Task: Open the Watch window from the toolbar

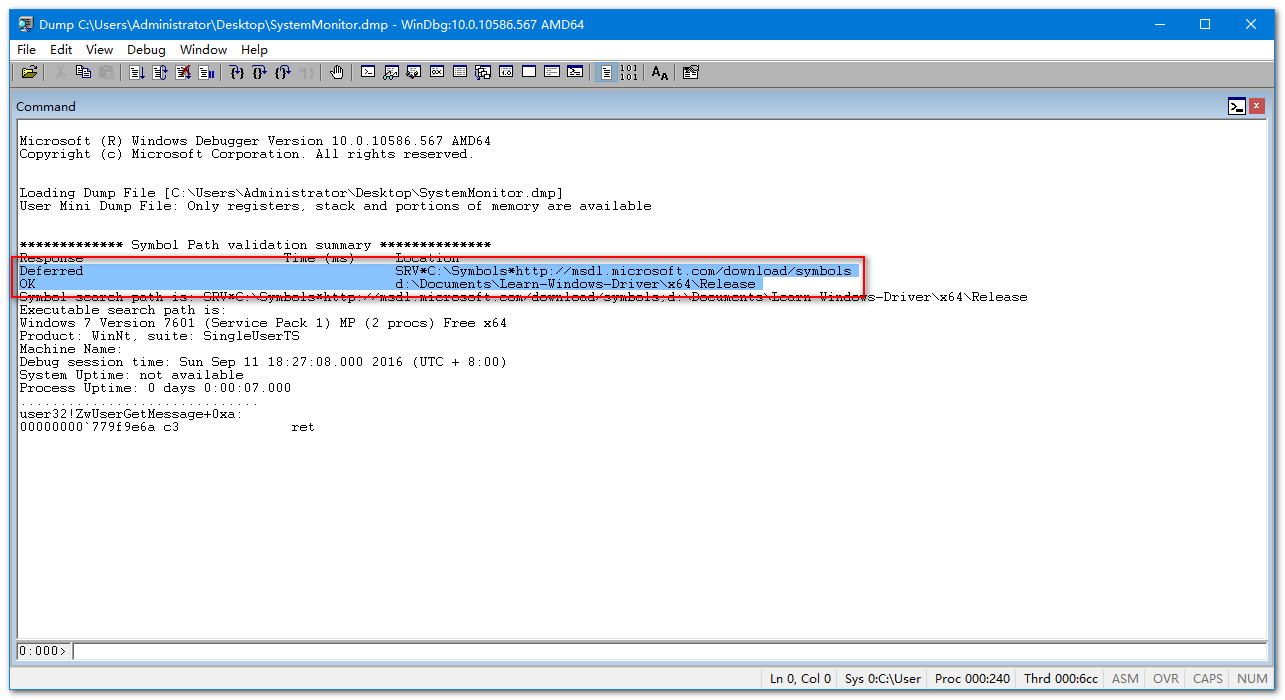Action: (391, 72)
